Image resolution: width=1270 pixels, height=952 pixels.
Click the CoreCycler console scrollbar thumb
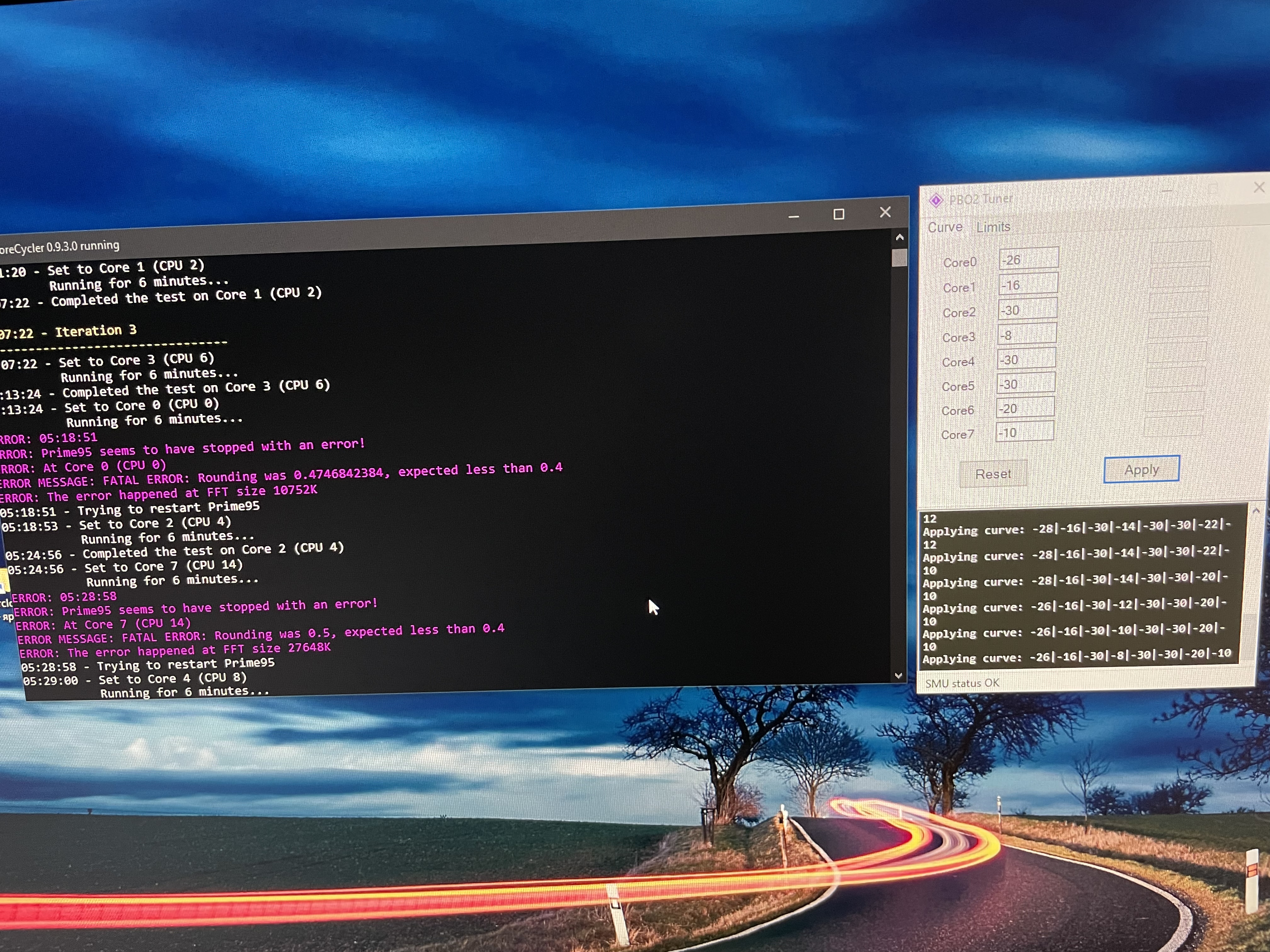tap(900, 258)
